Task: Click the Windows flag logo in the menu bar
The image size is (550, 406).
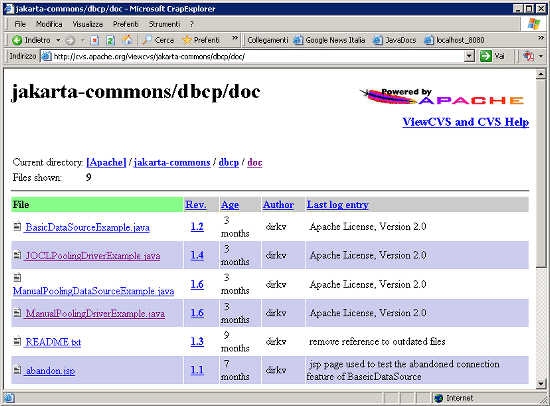Action: (534, 24)
